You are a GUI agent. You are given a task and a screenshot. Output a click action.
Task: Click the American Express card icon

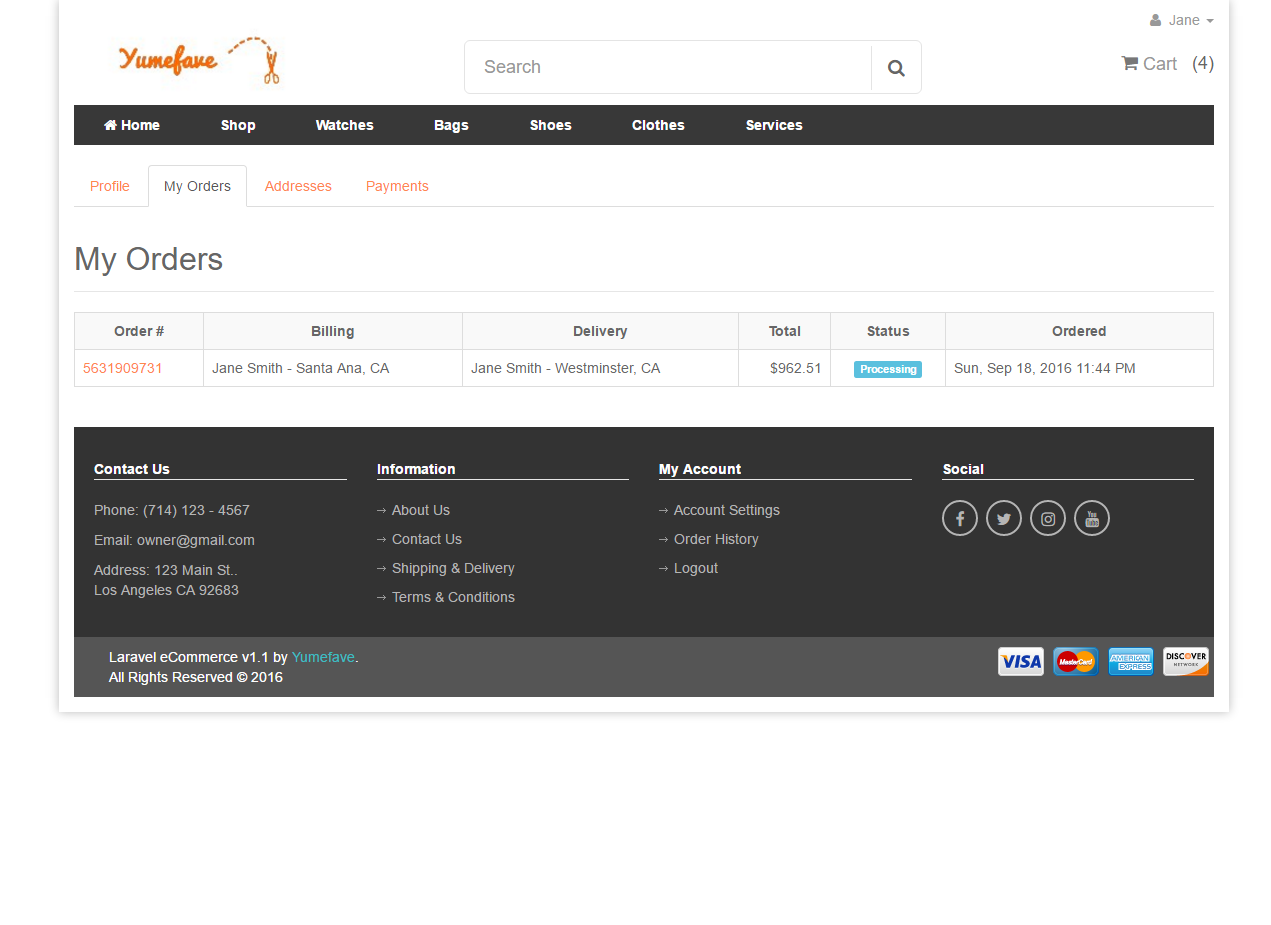pos(1131,662)
